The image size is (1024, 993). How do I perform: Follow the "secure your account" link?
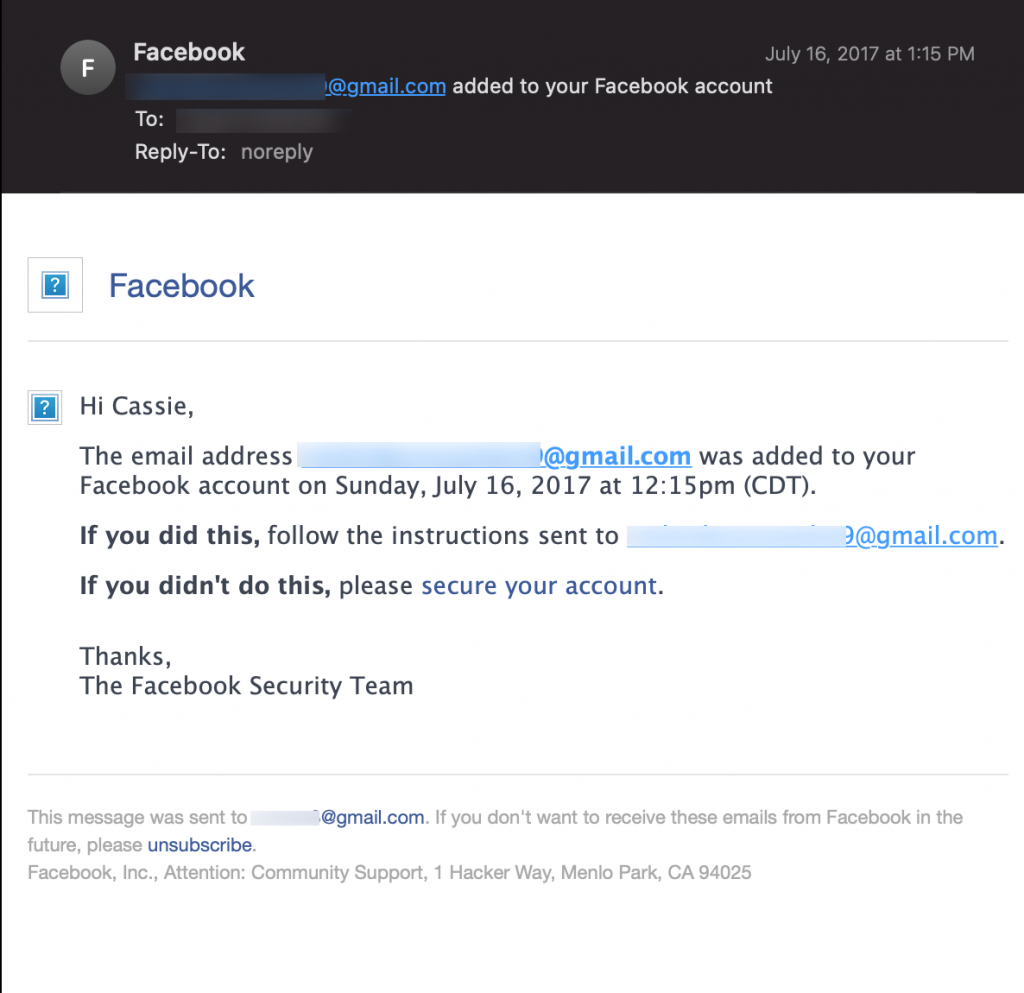pos(539,586)
